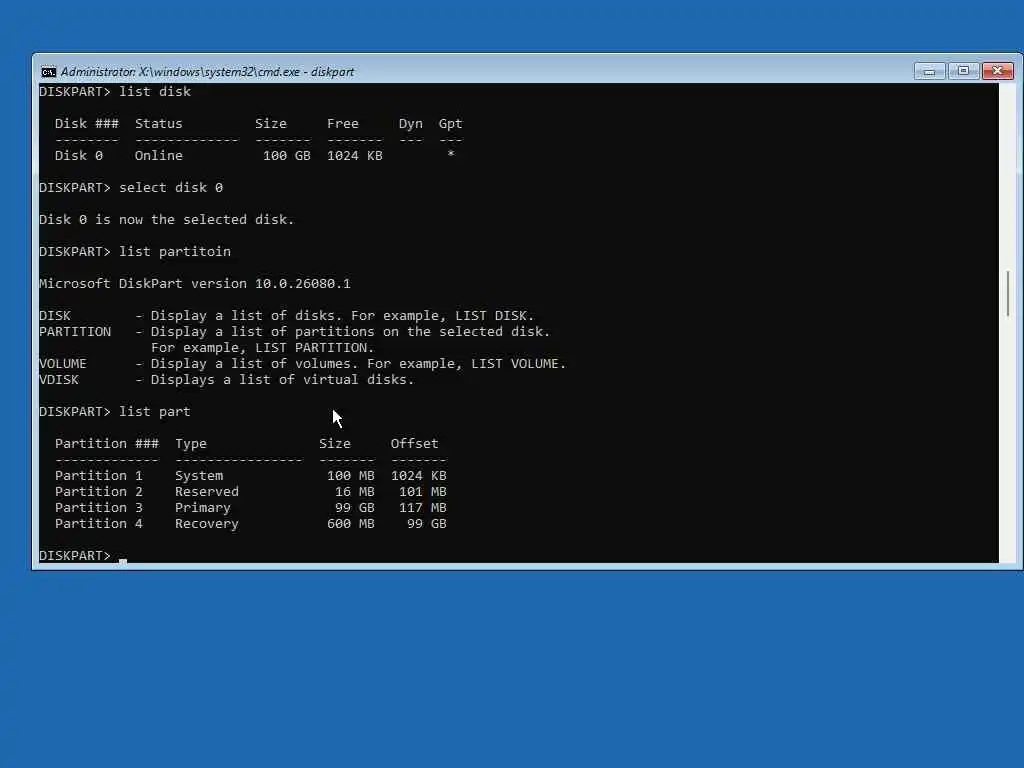Click the 'System' partition type
This screenshot has height=768, width=1024.
(x=199, y=475)
